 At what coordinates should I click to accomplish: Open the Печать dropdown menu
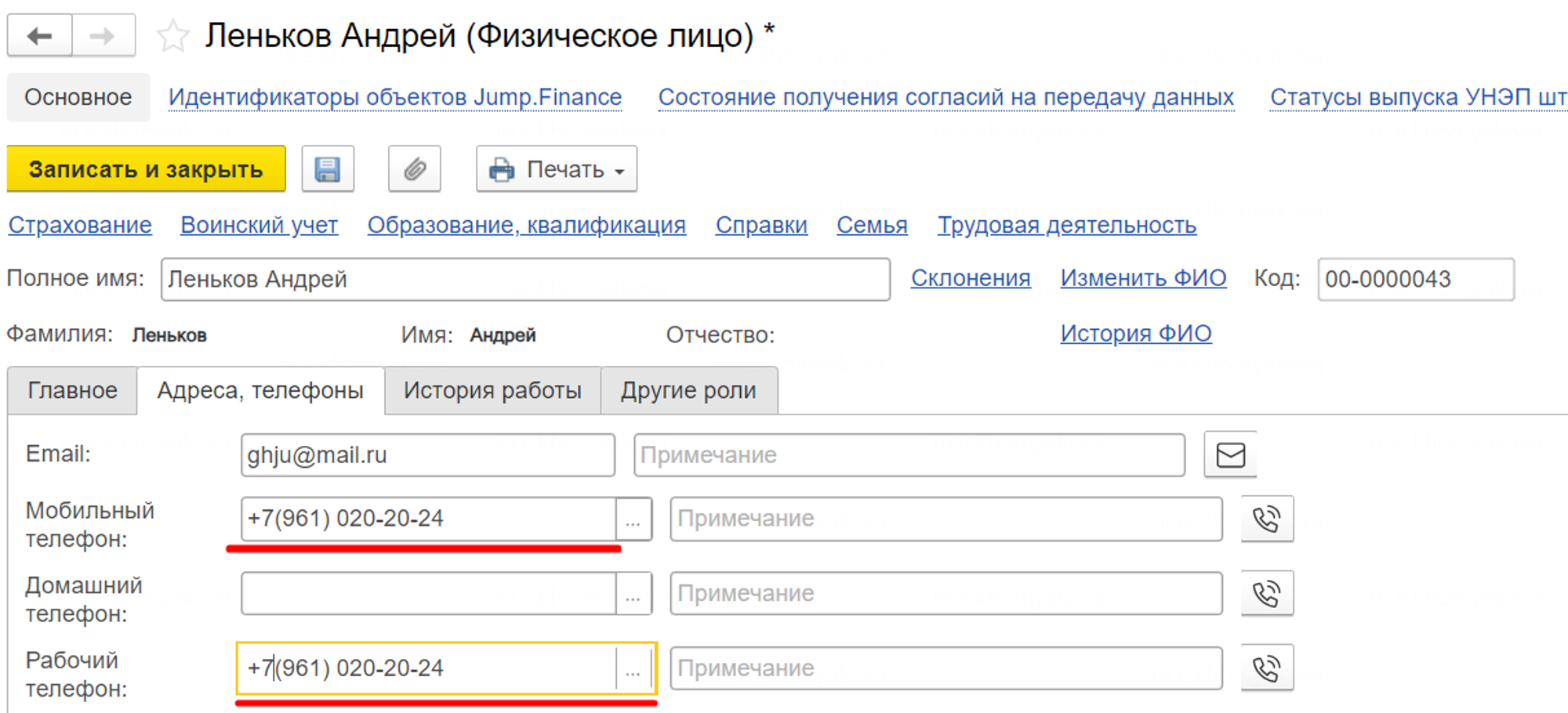pyautogui.click(x=557, y=169)
